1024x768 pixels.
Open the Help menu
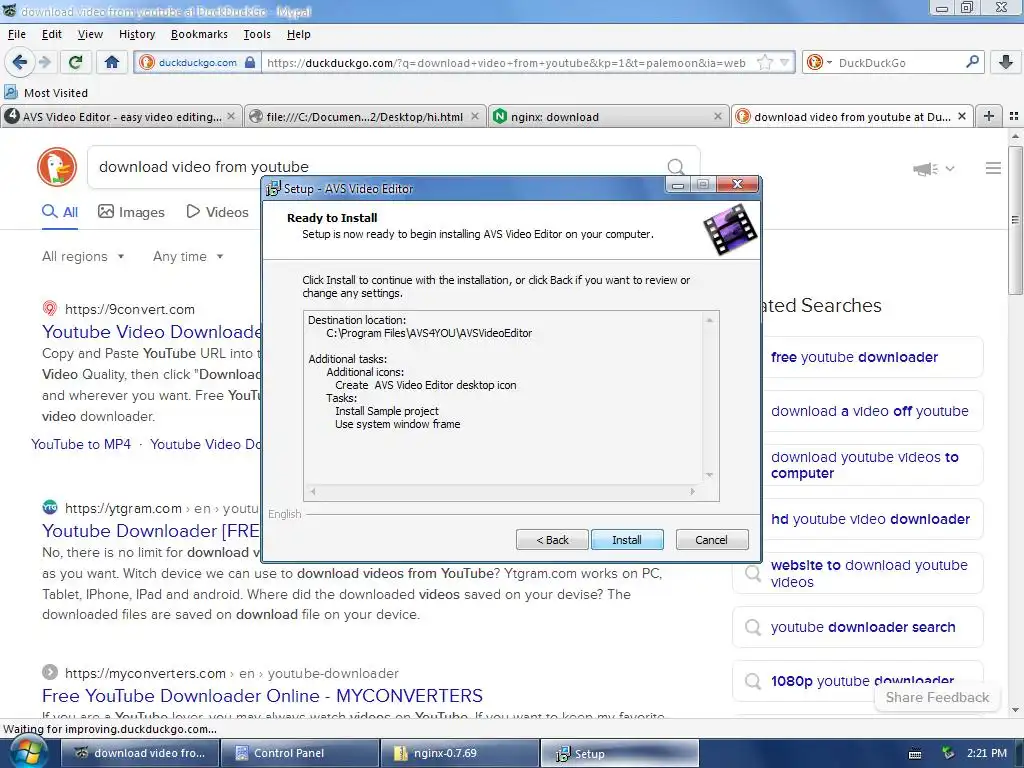point(298,34)
